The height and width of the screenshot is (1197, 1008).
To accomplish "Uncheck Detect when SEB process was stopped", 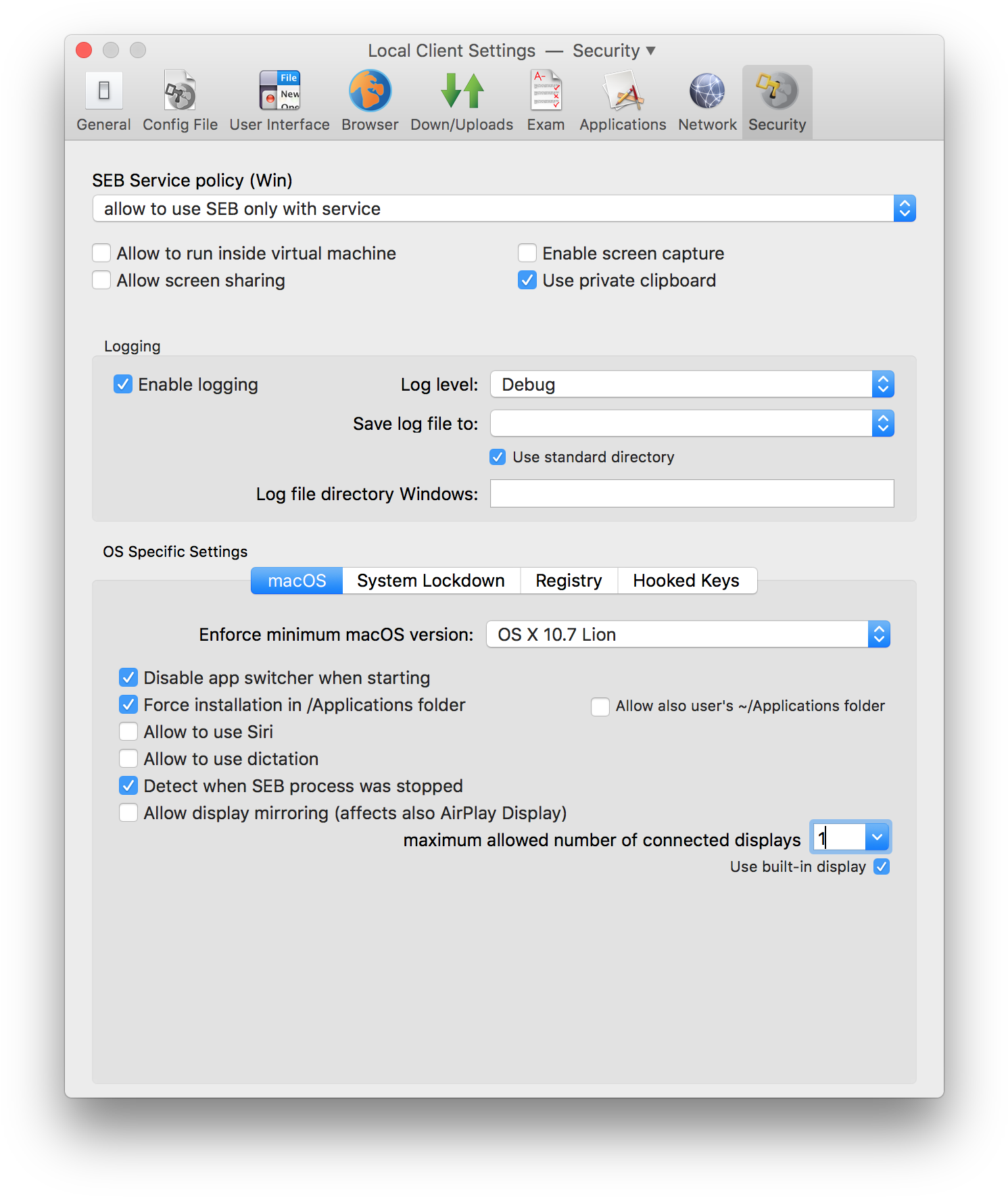I will coord(128,785).
